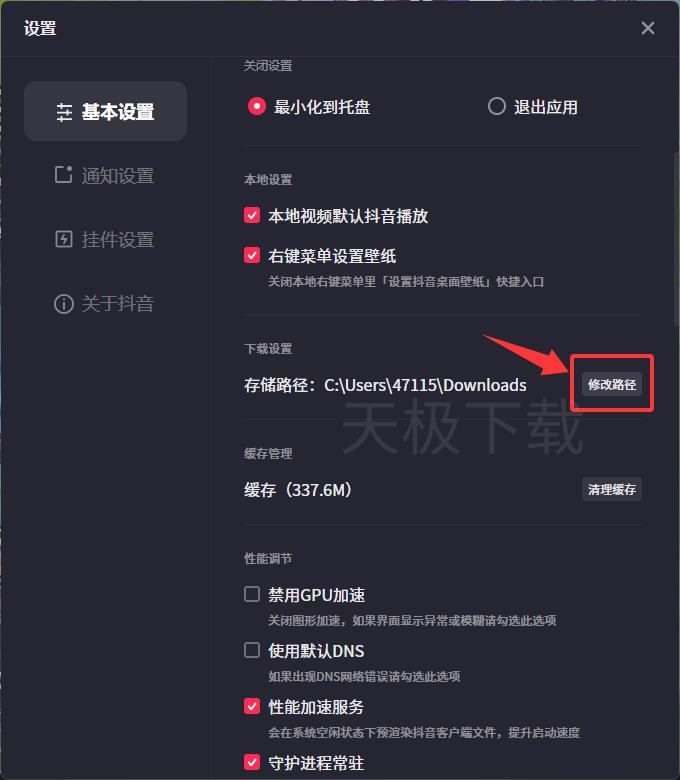The width and height of the screenshot is (680, 780).
Task: Disable the 性能加速服务 checkbox
Action: coord(252,706)
